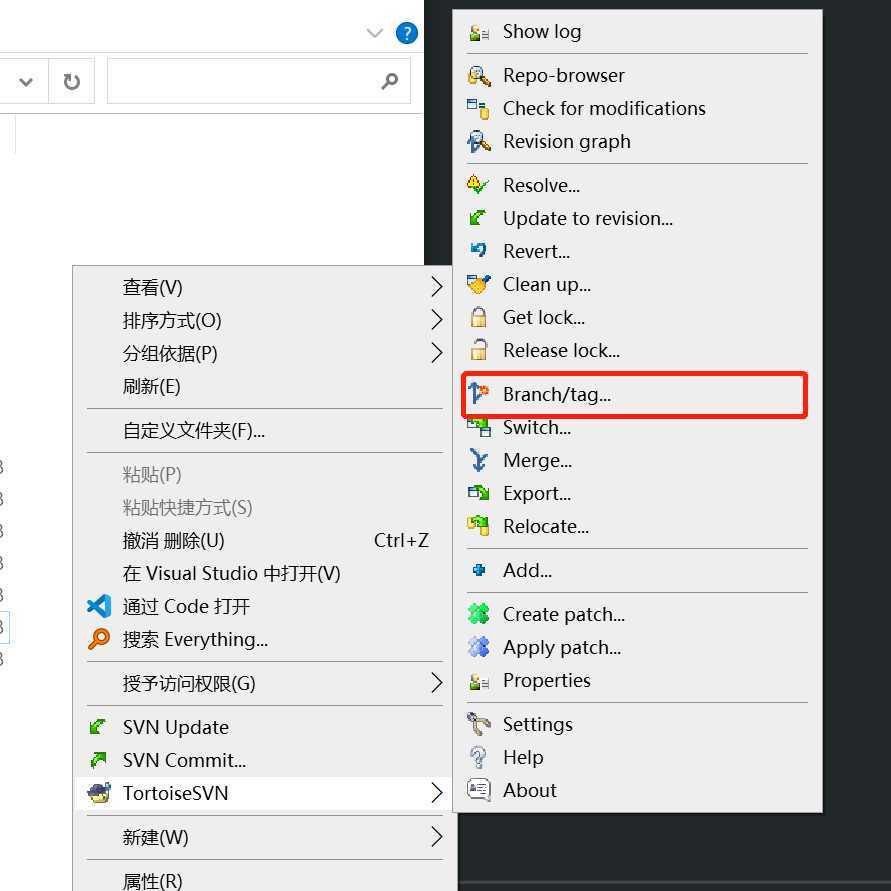Click the Repo-browser label
891x891 pixels.
[563, 76]
